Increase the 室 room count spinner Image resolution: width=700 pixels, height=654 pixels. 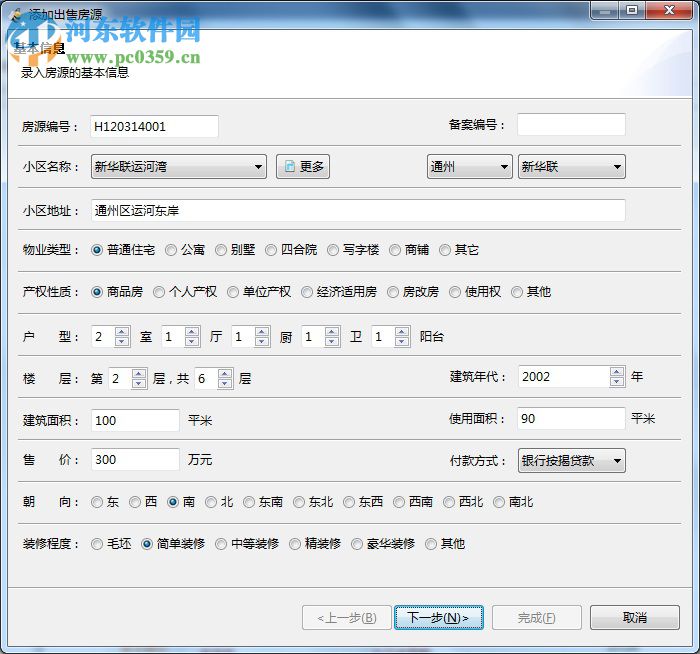point(122,332)
